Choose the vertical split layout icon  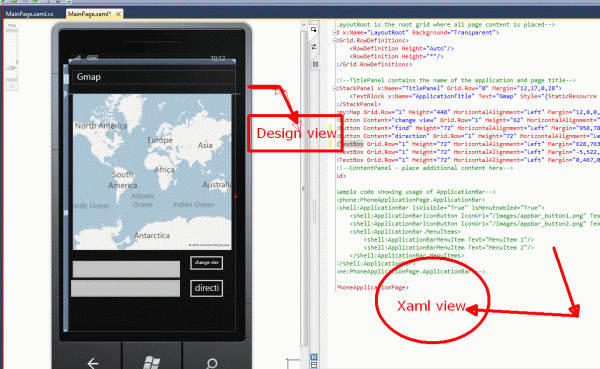pos(314,357)
